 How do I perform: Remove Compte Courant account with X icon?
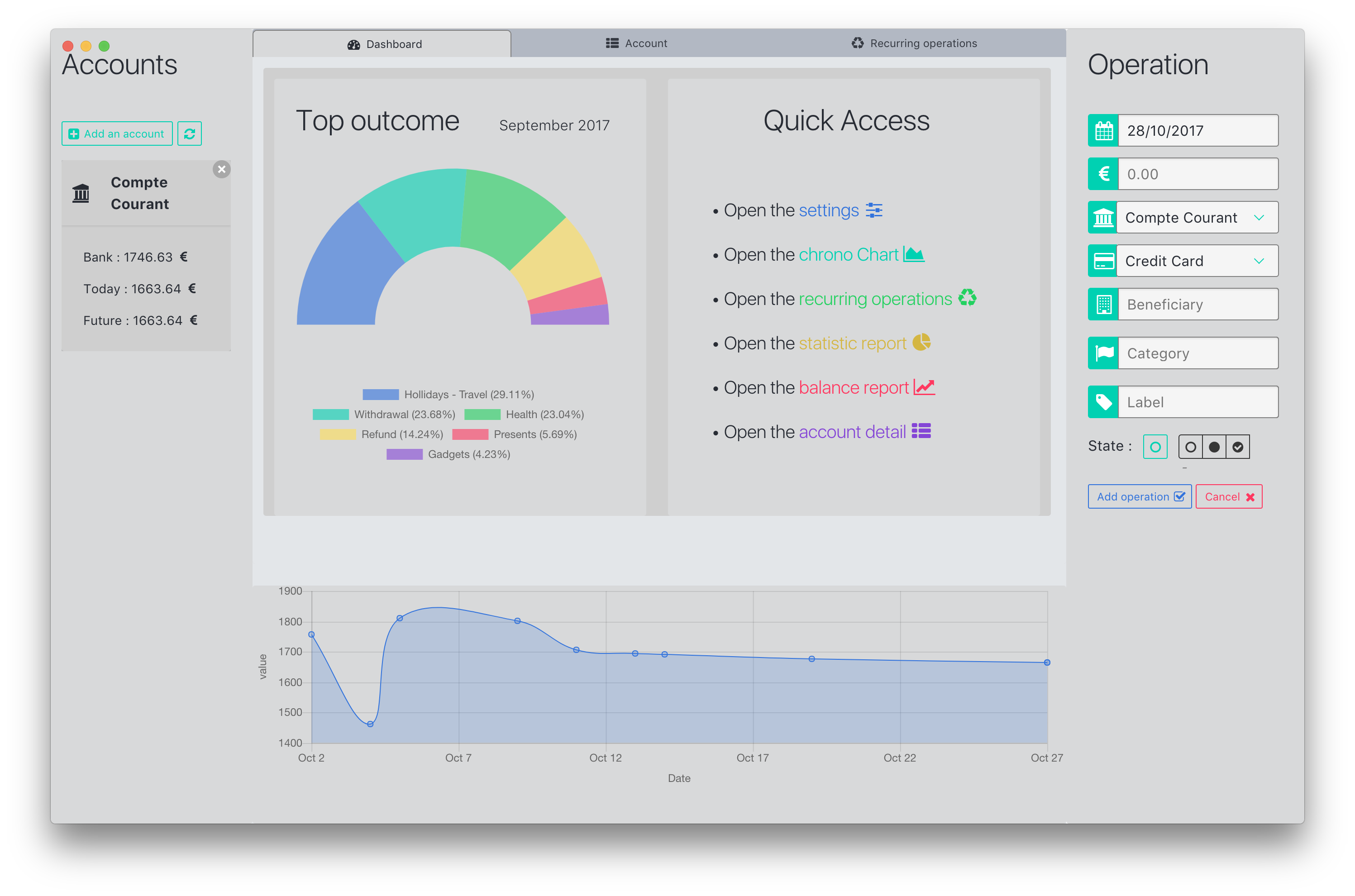[222, 169]
